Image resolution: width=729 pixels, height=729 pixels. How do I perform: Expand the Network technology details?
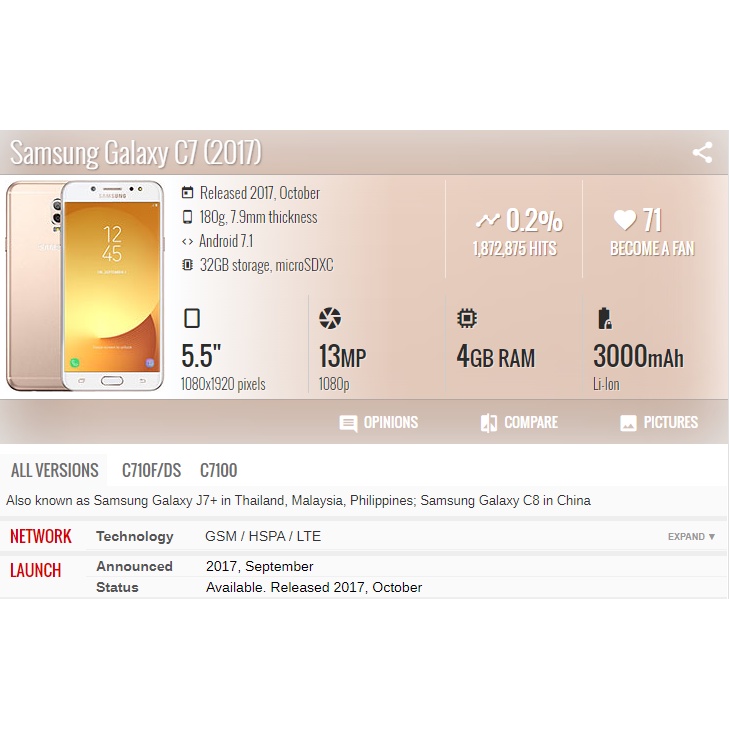click(x=691, y=537)
